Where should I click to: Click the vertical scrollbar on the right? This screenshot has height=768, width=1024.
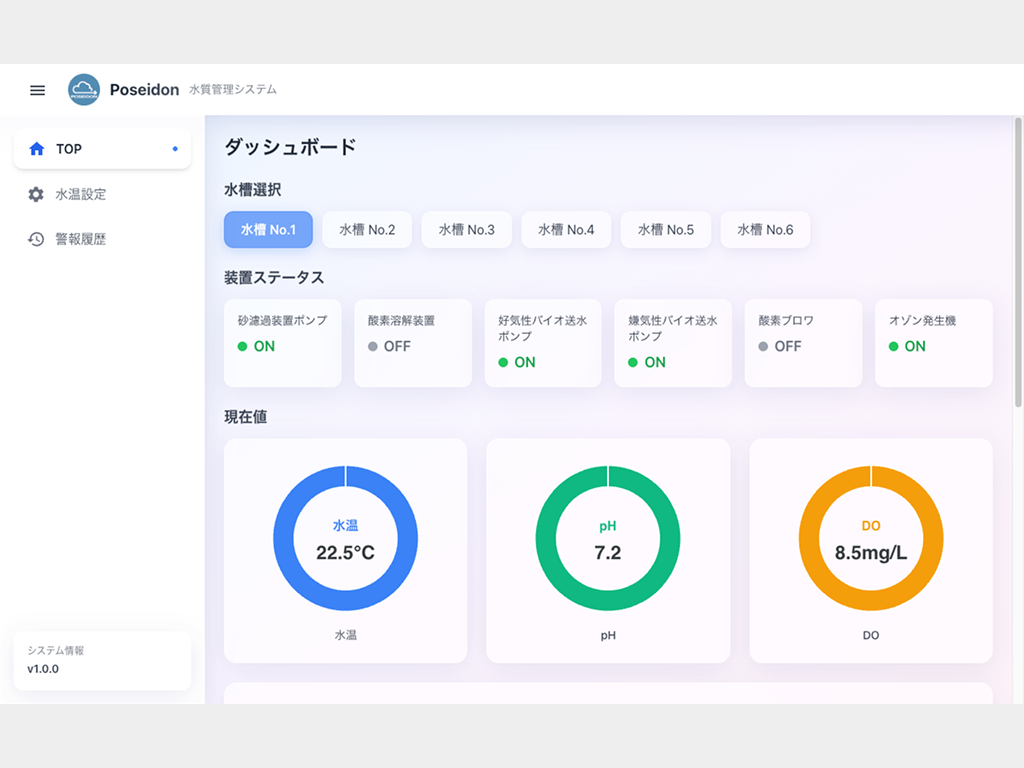(1017, 263)
